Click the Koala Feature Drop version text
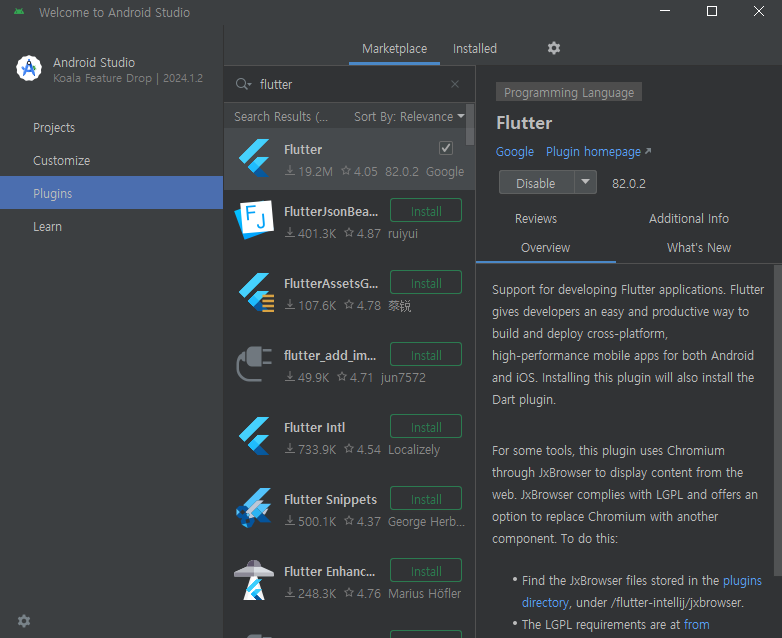This screenshot has width=782, height=638. (x=128, y=78)
